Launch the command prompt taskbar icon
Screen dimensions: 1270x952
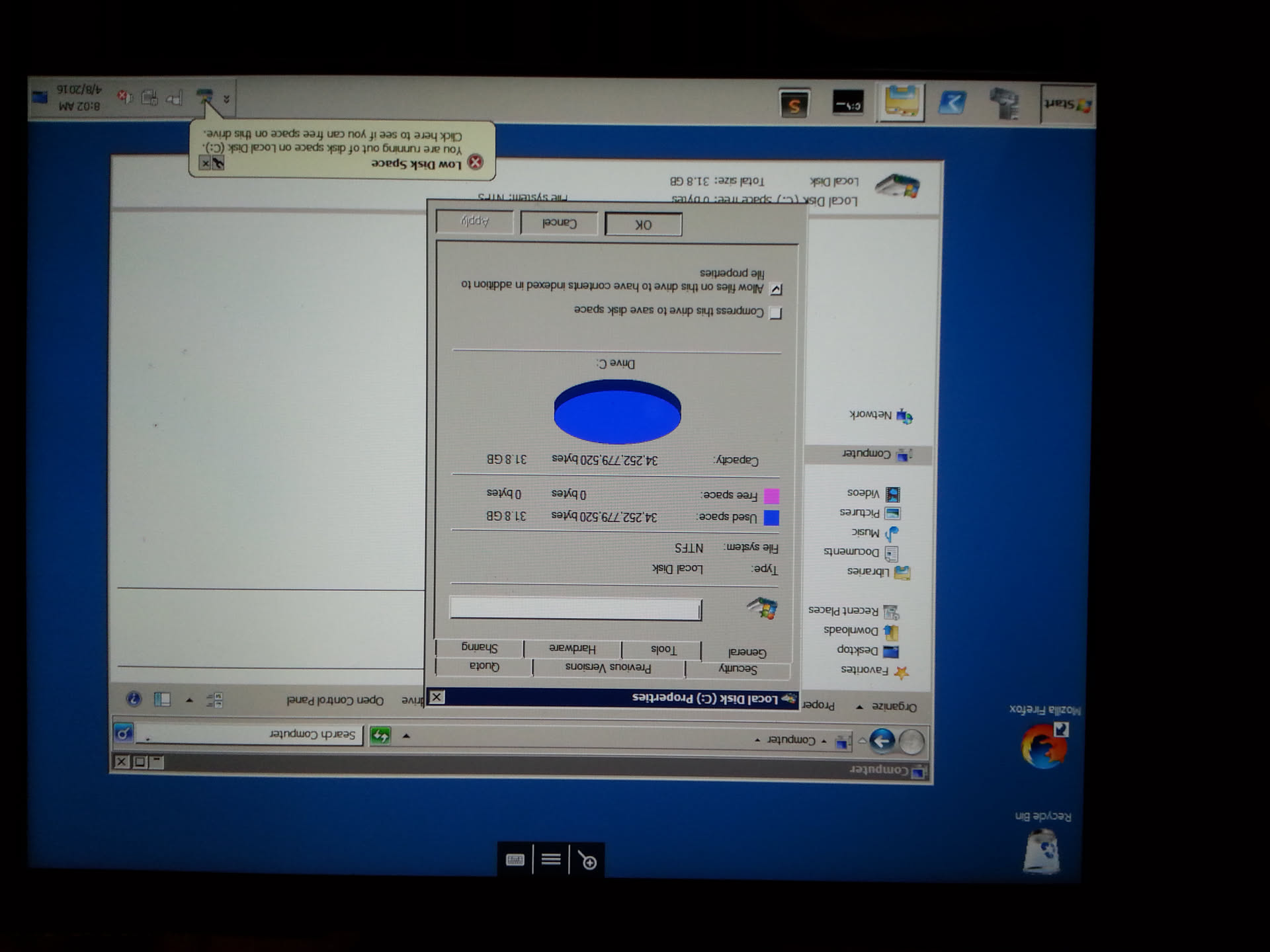tap(847, 104)
